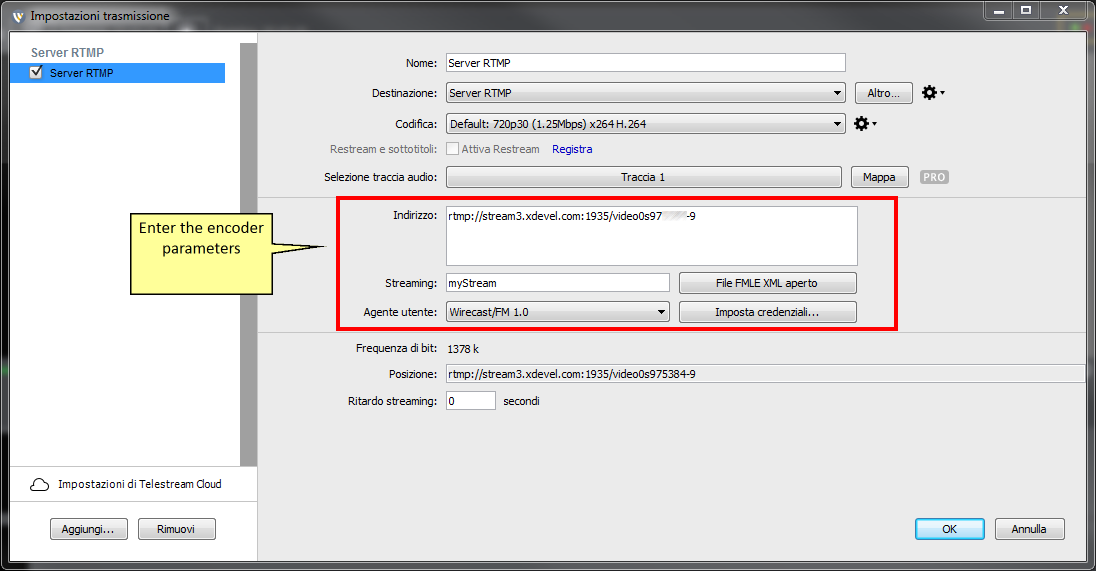
Task: Close the Impostazioni trasmissione window
Action: click(x=1063, y=10)
